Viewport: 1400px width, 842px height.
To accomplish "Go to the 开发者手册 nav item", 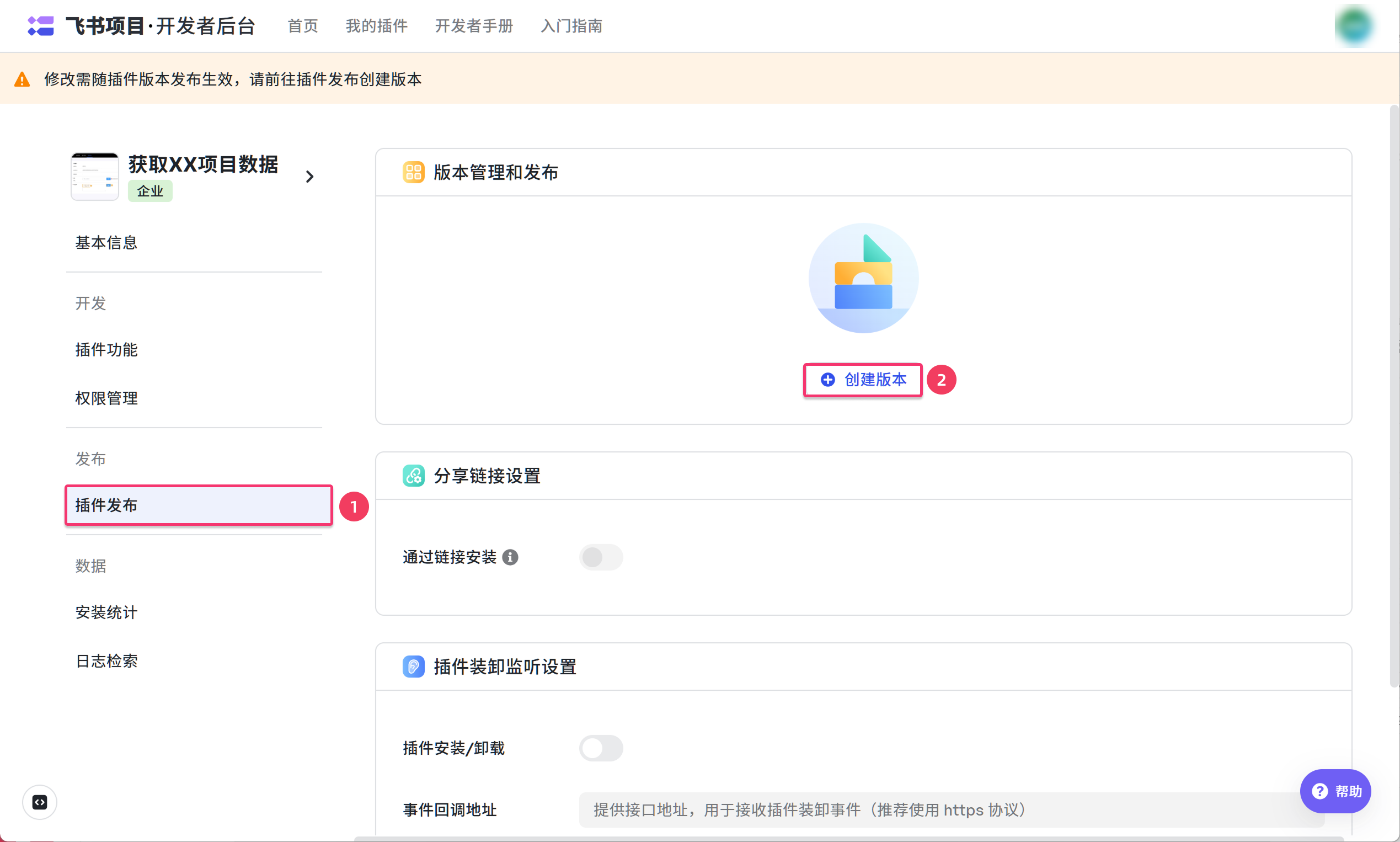I will (474, 26).
